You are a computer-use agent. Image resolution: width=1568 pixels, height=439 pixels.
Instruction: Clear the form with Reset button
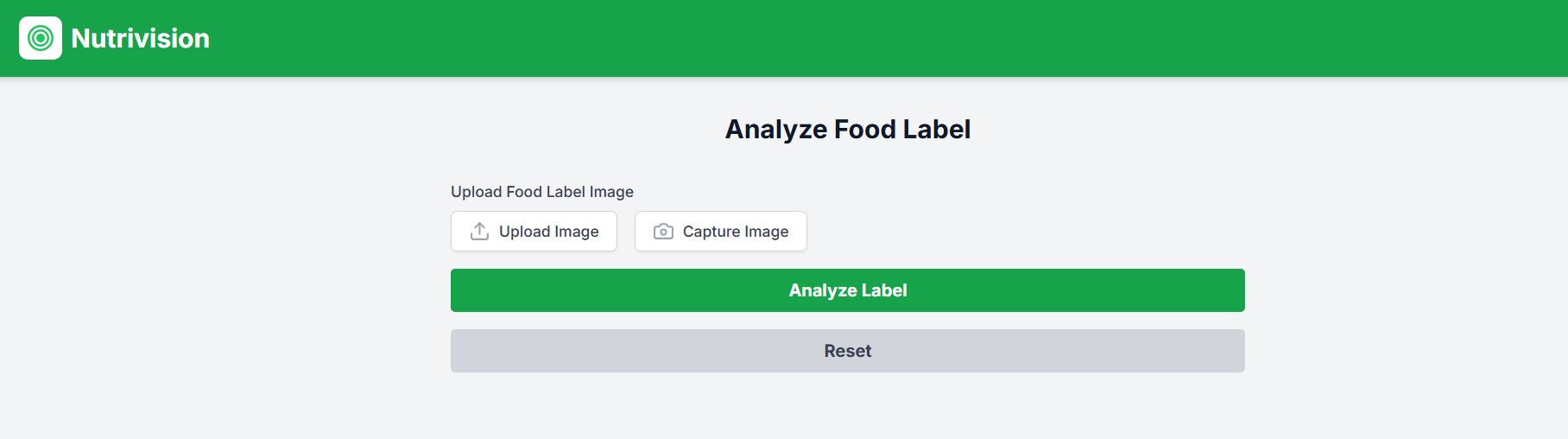[x=847, y=351]
